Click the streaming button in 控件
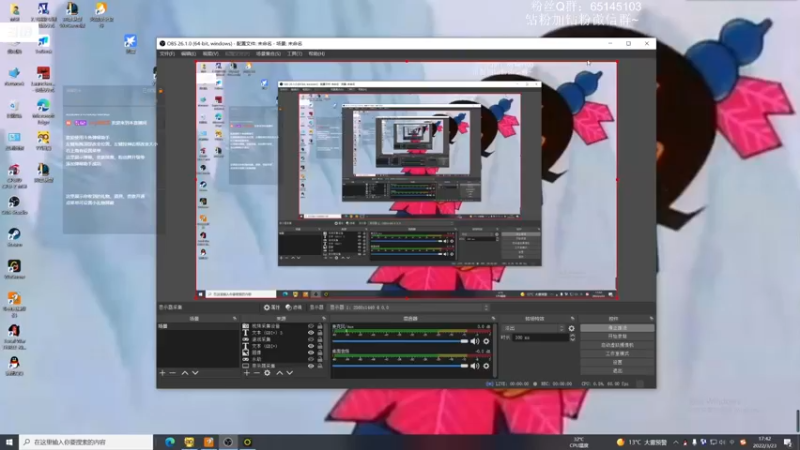800x450 pixels. pos(617,328)
